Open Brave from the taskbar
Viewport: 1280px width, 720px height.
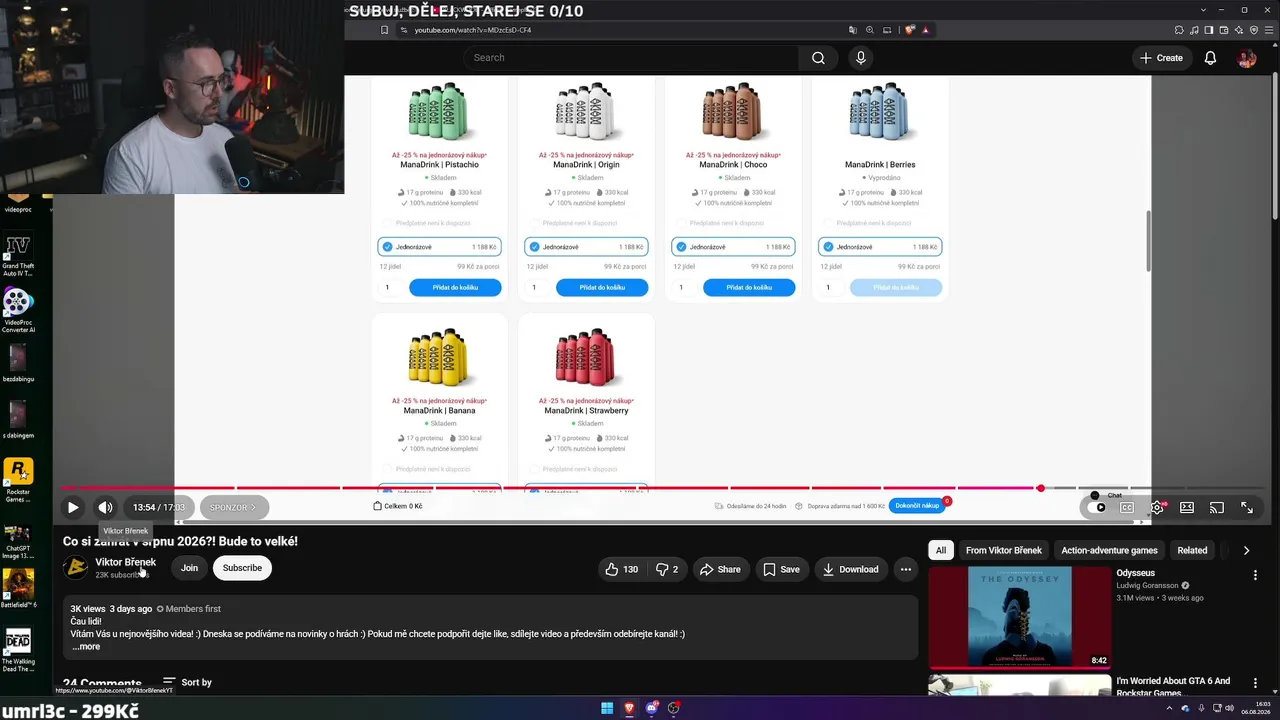629,709
